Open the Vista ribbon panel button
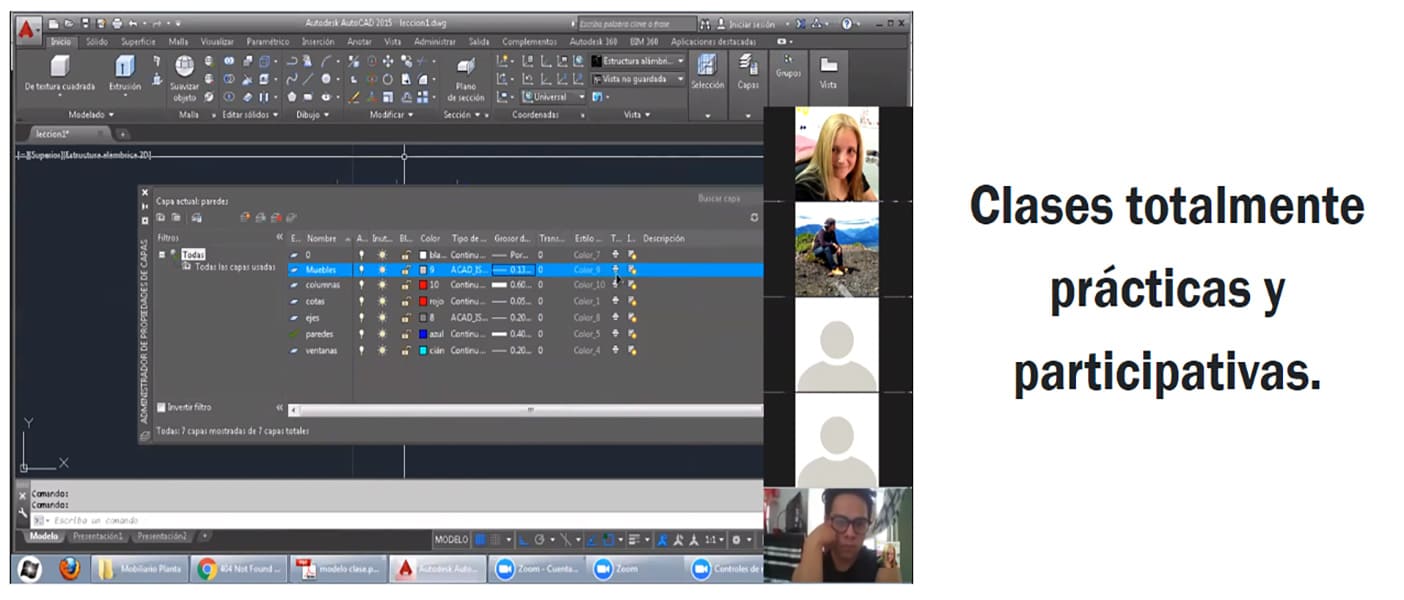 (x=828, y=72)
